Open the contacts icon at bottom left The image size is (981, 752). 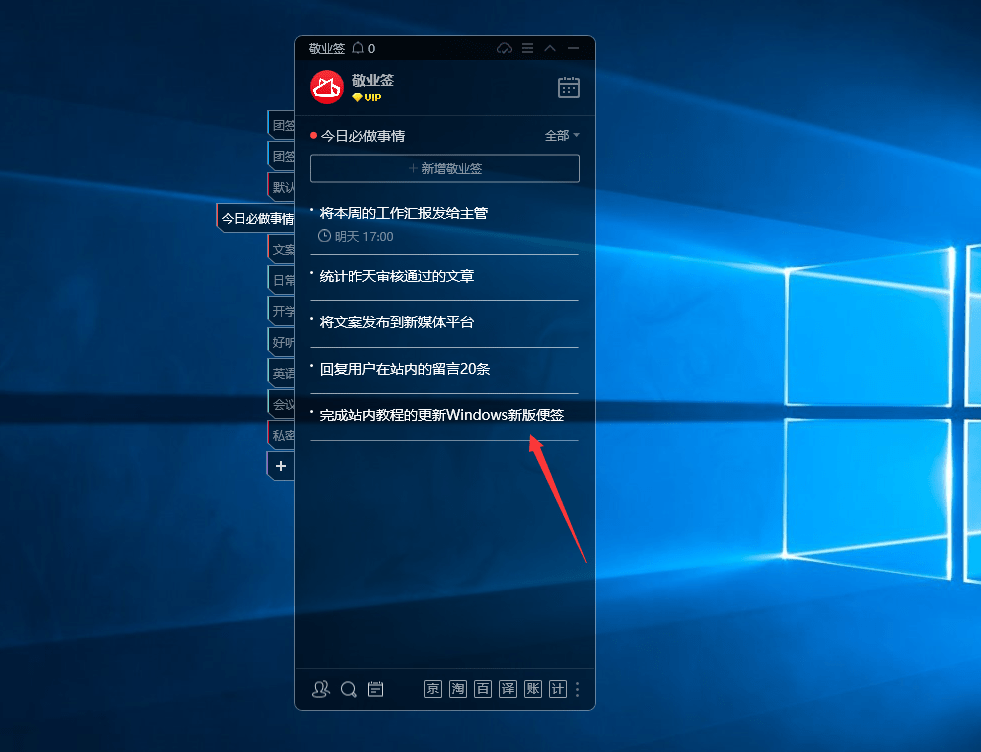[x=320, y=689]
